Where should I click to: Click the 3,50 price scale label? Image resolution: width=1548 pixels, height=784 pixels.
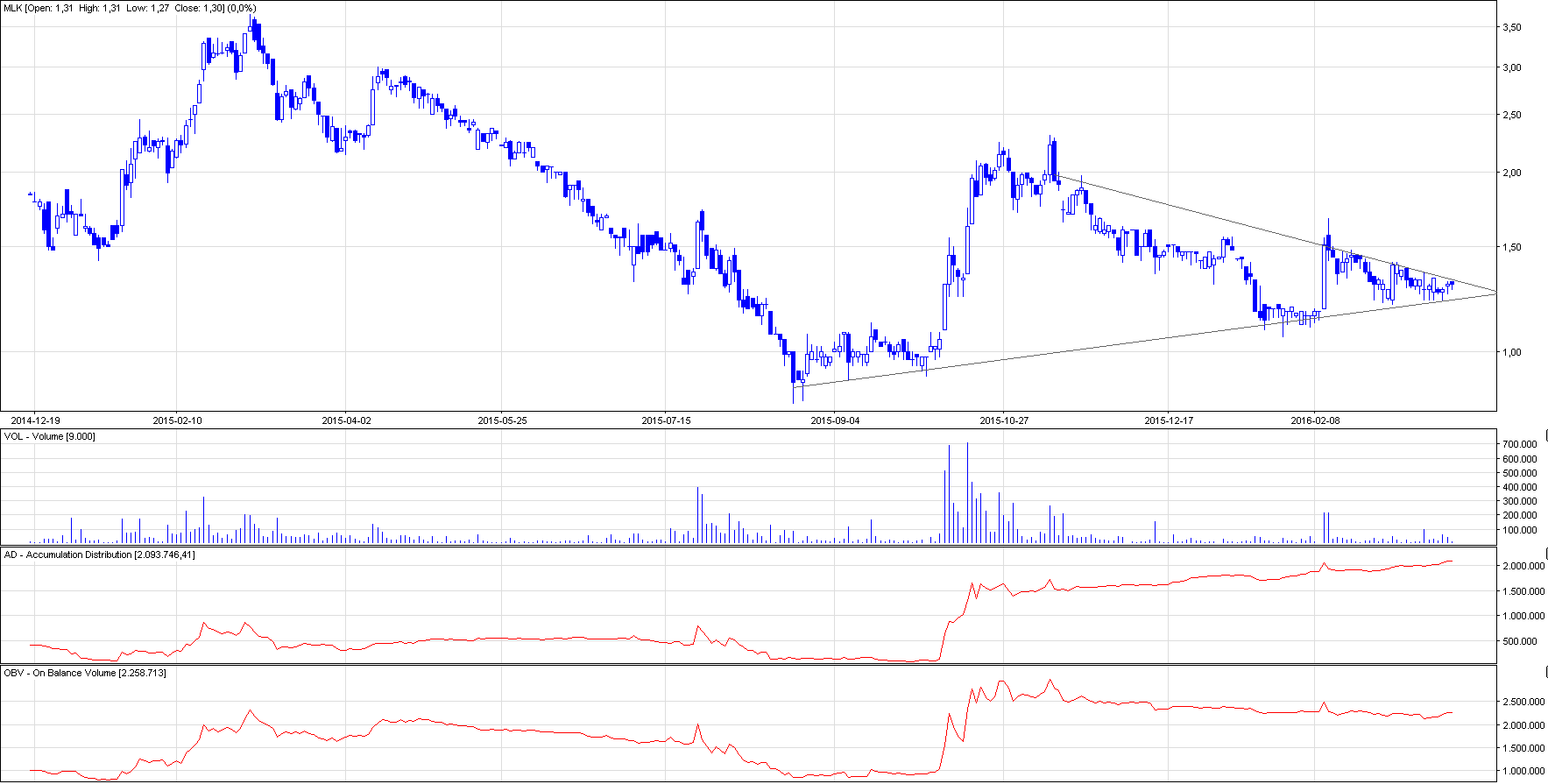(1511, 27)
